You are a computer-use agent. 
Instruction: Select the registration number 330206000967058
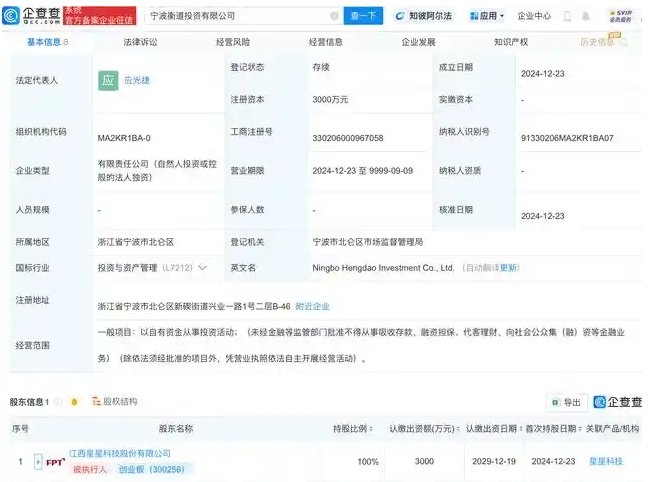click(x=348, y=138)
